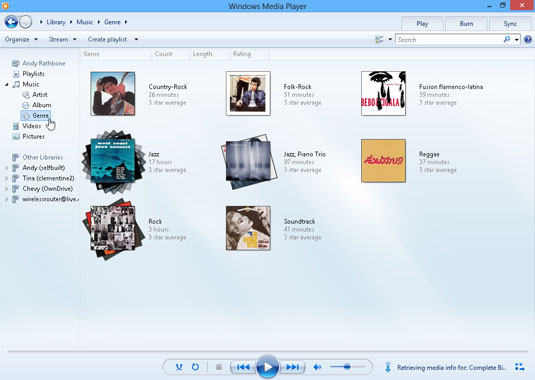
Task: Toggle shuffle in playback controls
Action: 179,367
